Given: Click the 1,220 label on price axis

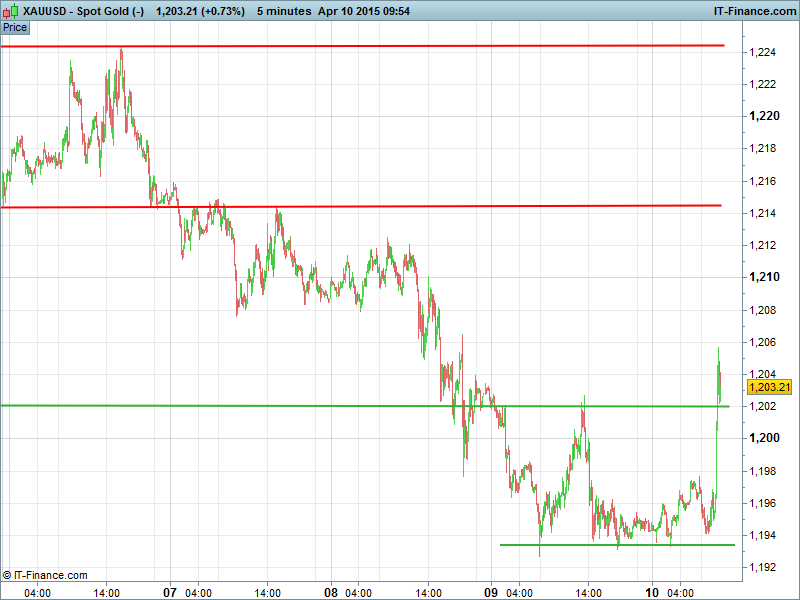Looking at the screenshot, I should (764, 116).
